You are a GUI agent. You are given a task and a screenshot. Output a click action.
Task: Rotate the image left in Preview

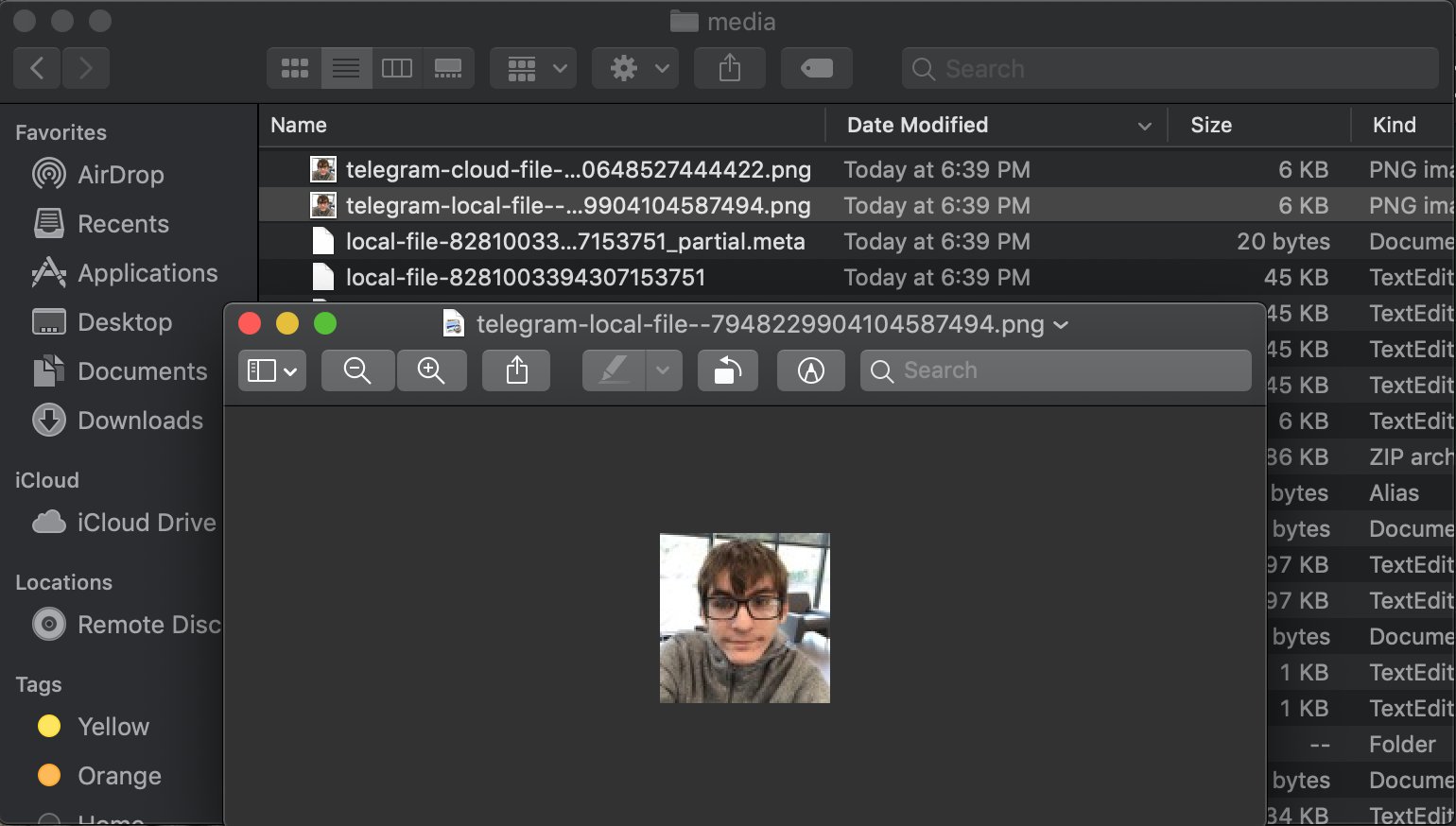(727, 370)
